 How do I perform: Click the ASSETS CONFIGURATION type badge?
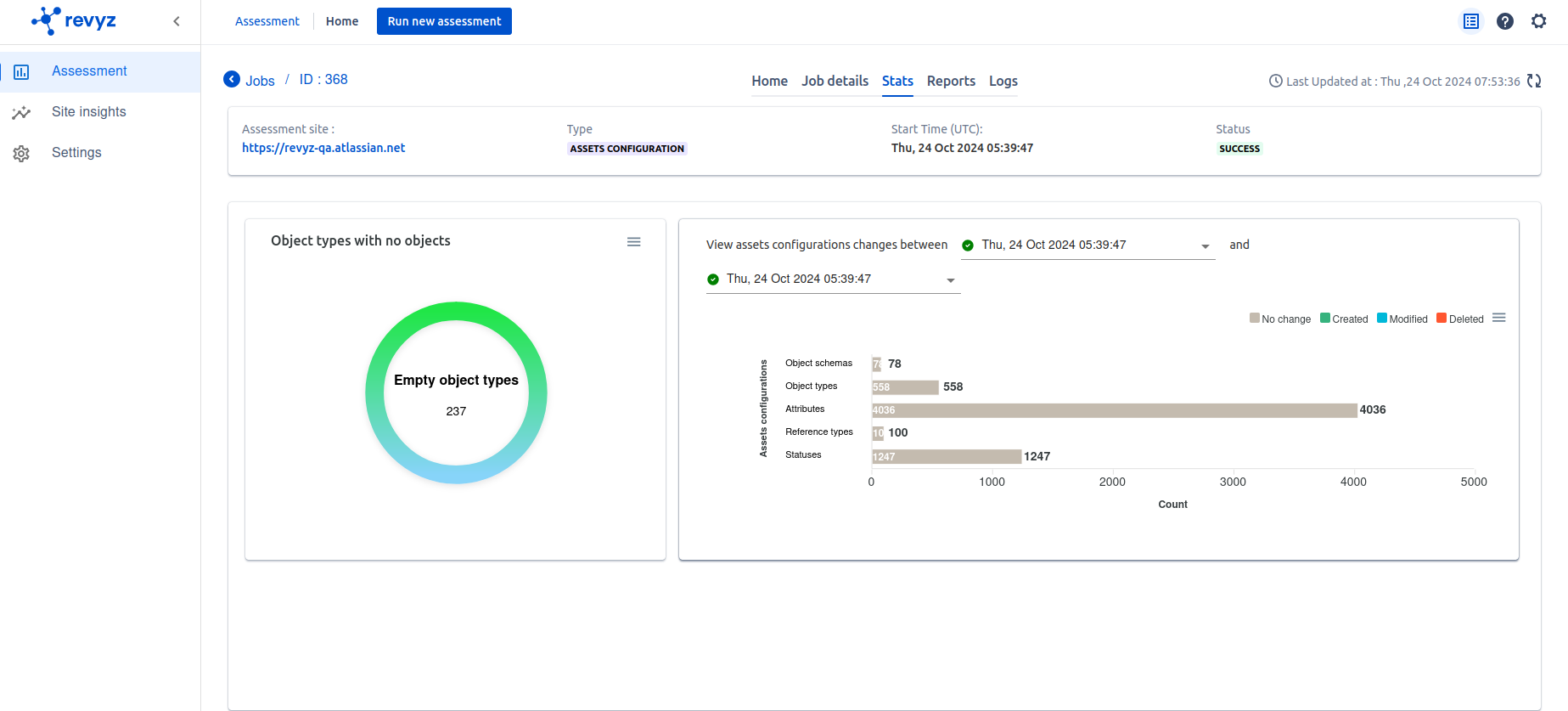627,149
